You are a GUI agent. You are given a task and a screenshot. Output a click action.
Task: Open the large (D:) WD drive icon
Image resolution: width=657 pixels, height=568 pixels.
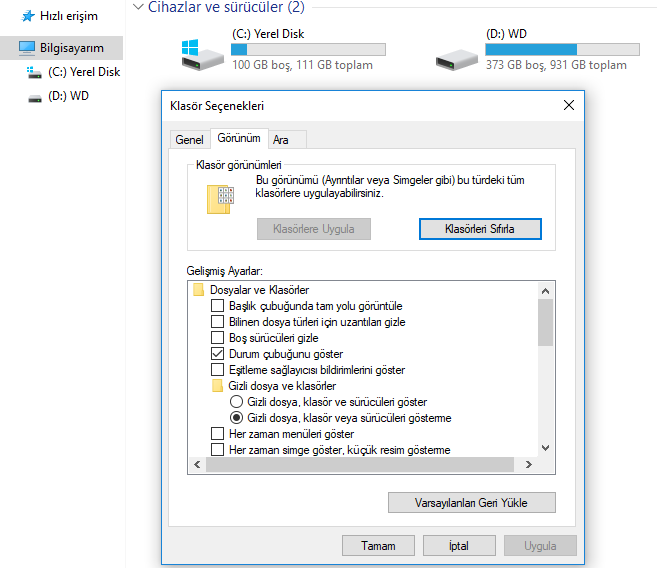tap(456, 60)
